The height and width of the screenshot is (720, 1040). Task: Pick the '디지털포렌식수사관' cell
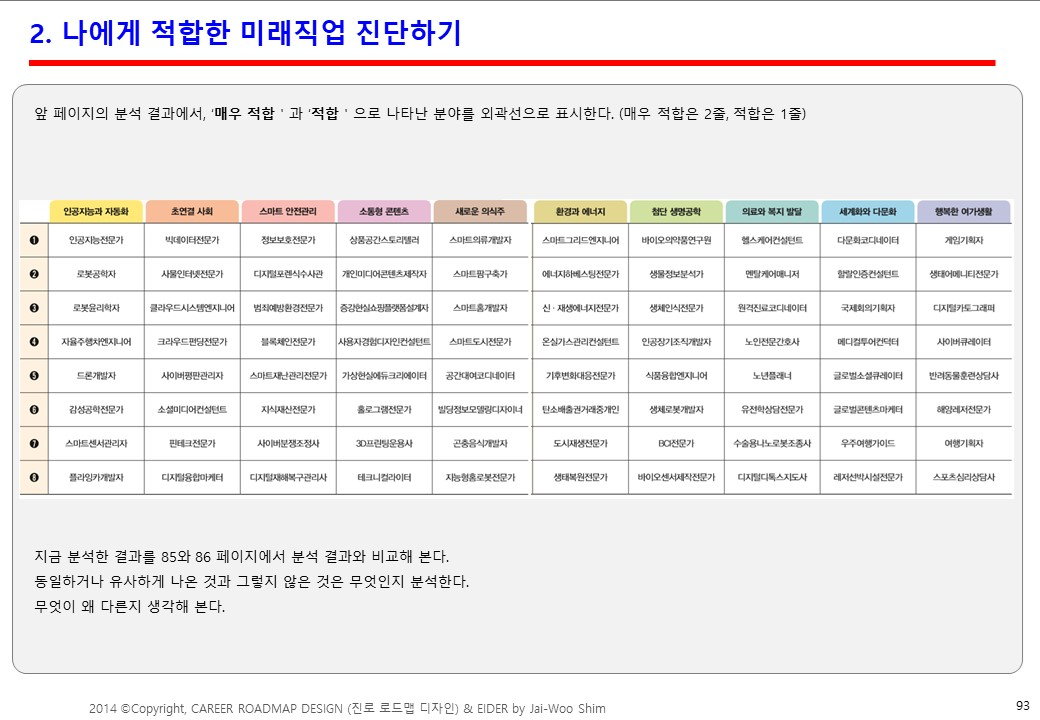(288, 274)
